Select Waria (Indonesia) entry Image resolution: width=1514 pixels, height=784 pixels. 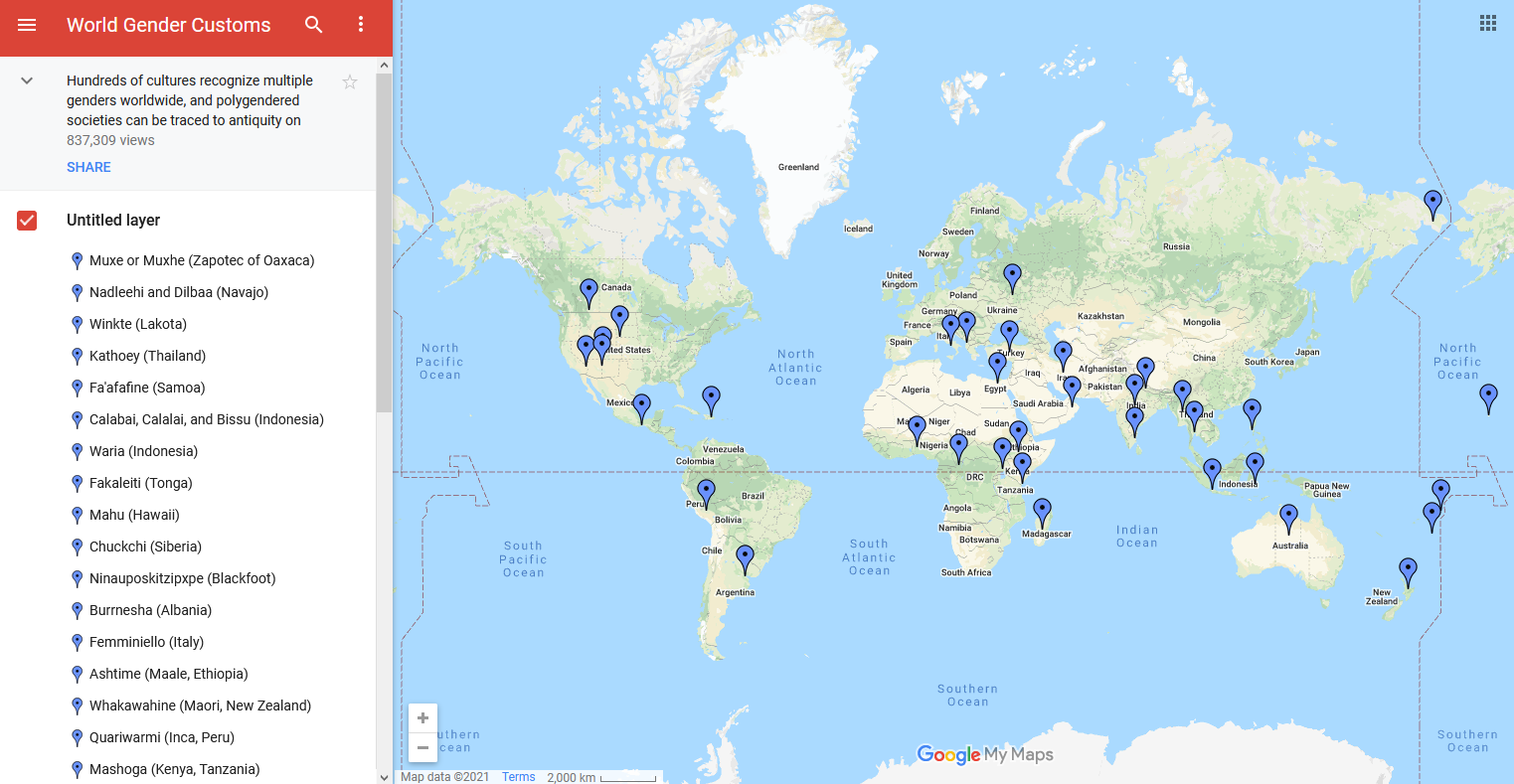pos(143,451)
